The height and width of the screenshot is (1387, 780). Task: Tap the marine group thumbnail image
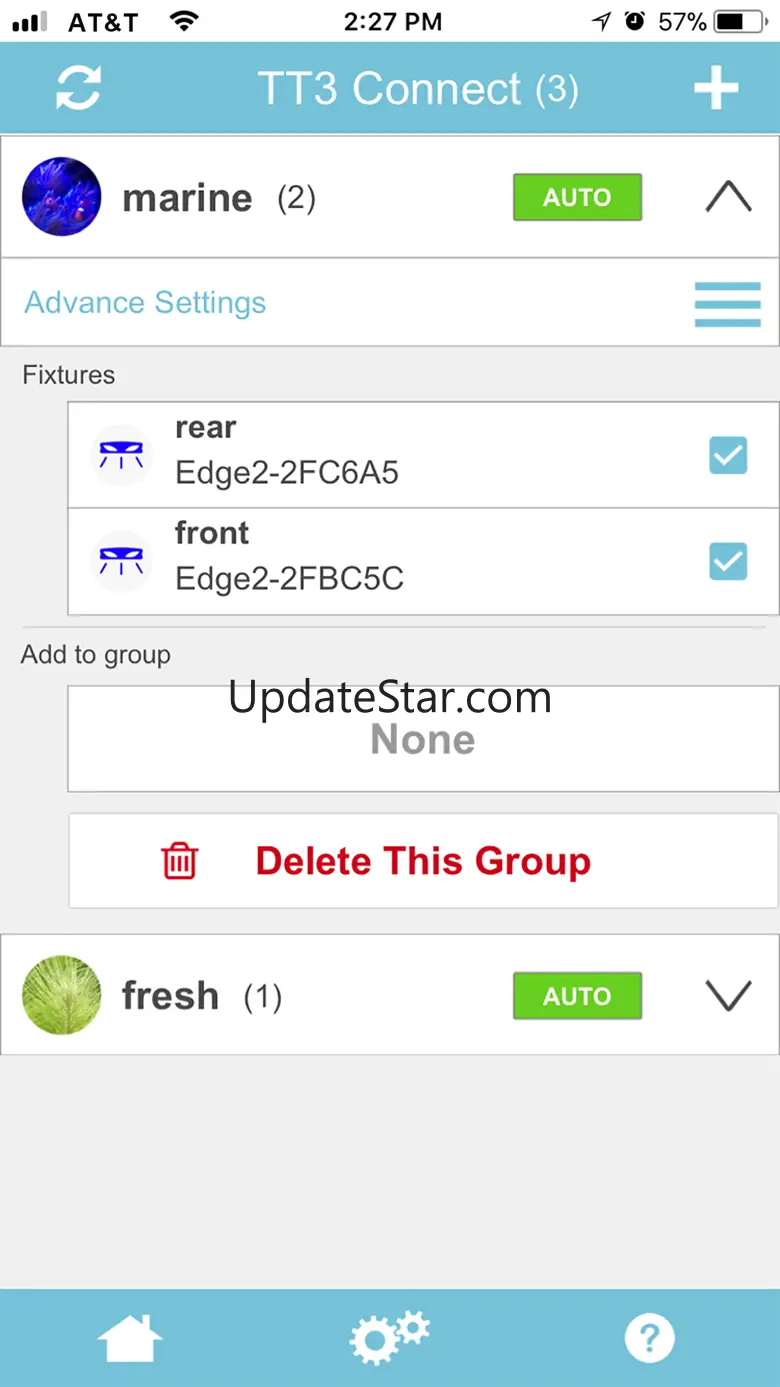(x=62, y=197)
